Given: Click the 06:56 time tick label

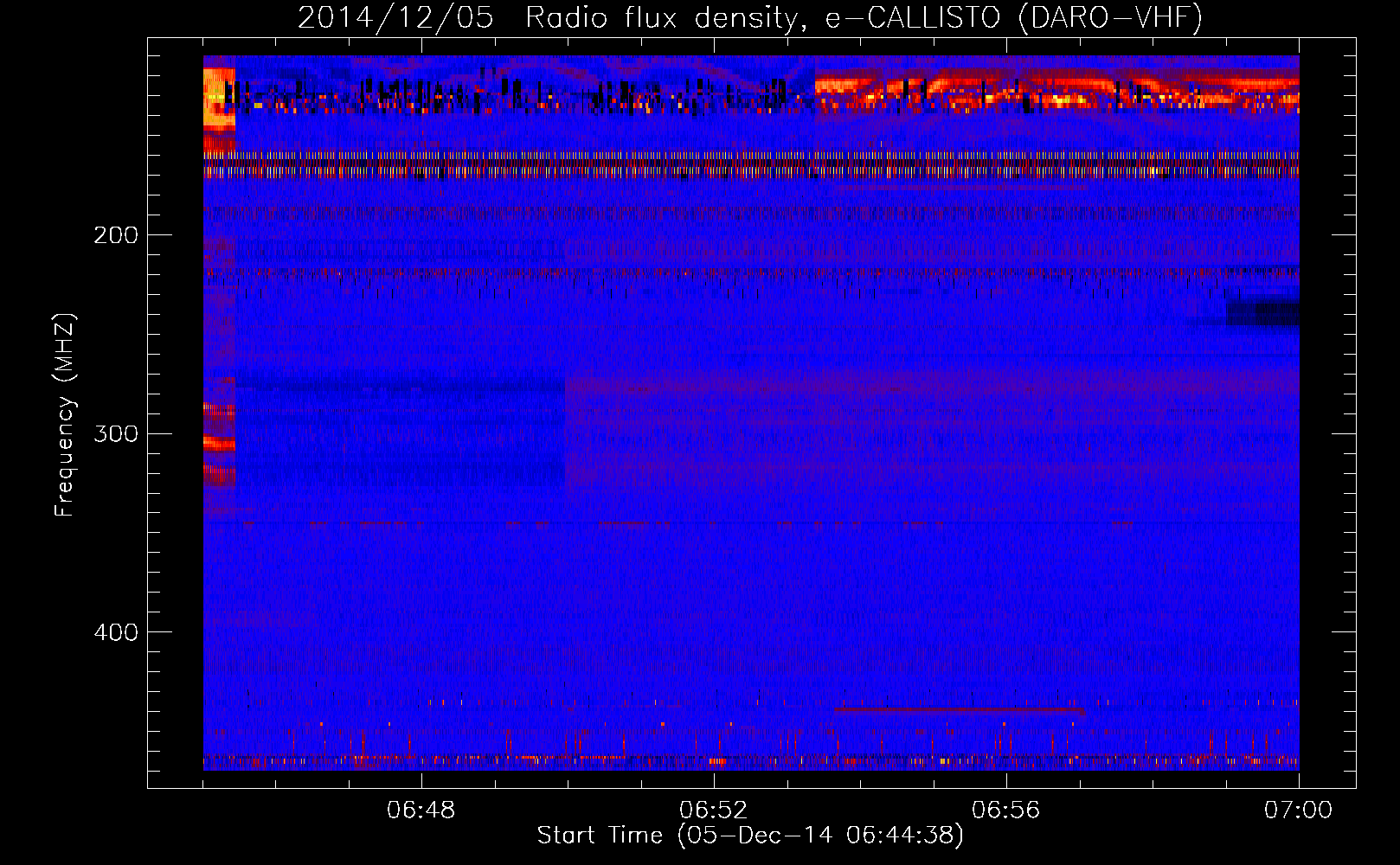Looking at the screenshot, I should tap(1005, 811).
